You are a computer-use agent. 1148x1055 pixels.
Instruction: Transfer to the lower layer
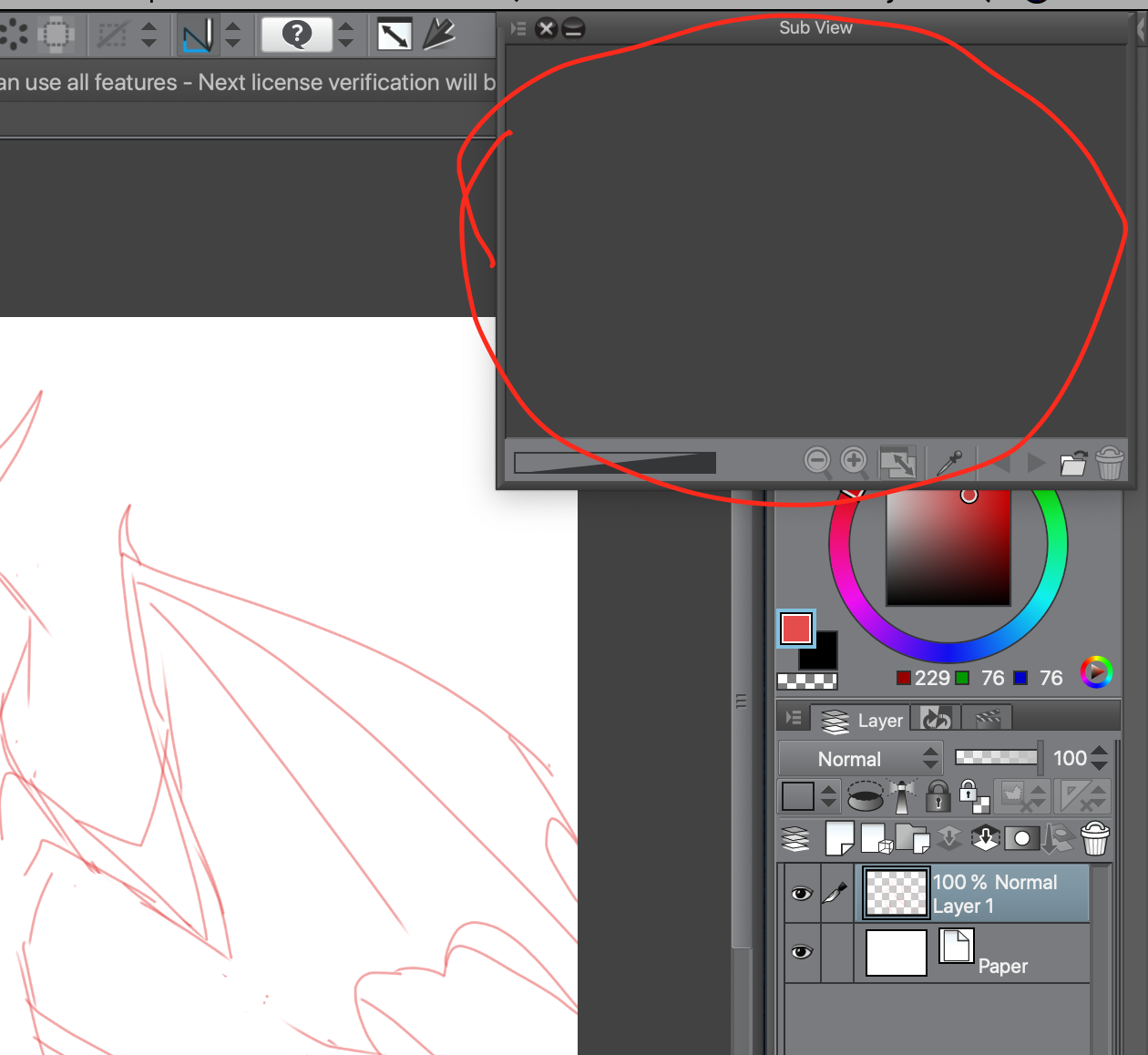(949, 838)
